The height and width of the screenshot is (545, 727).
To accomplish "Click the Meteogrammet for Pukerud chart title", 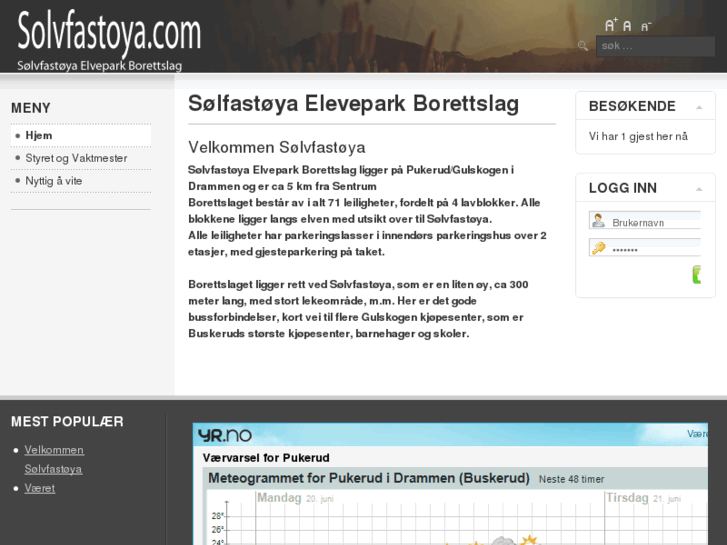I will [369, 478].
